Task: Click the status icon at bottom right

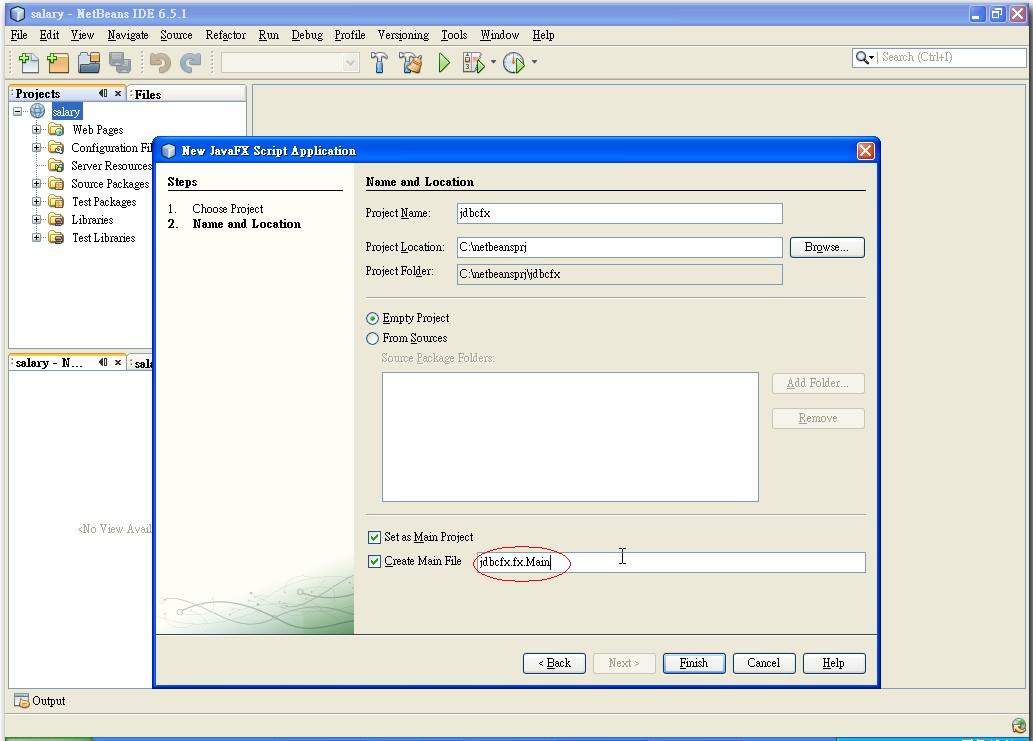Action: [x=1019, y=726]
